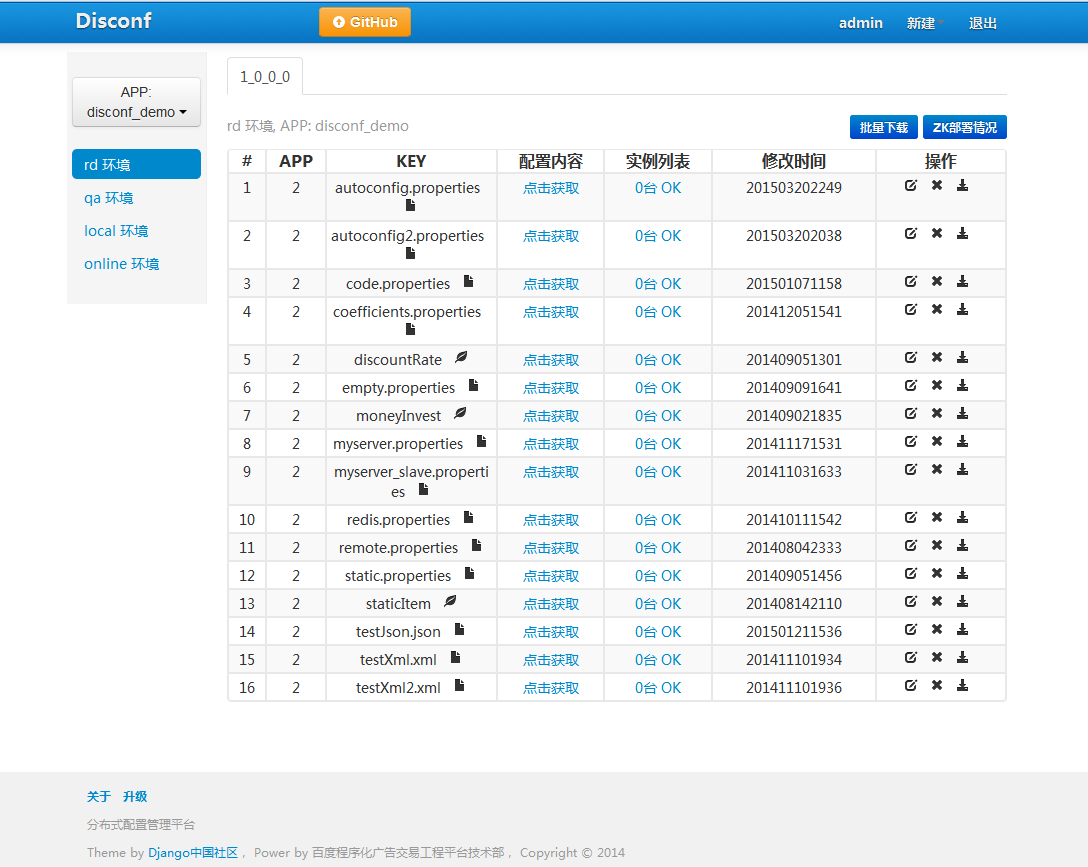Click the edit icon for staticItem
The width and height of the screenshot is (1088, 867).
(x=910, y=601)
